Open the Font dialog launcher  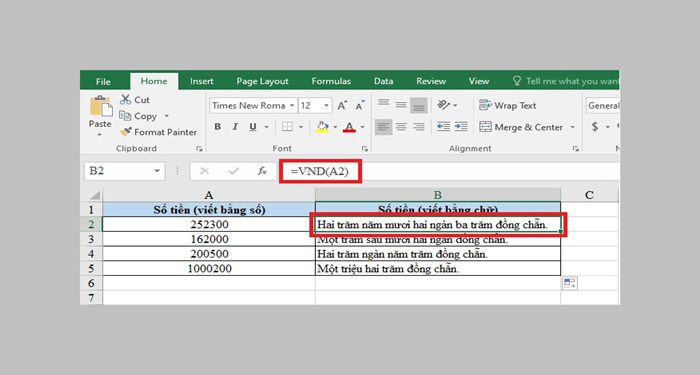(365, 149)
